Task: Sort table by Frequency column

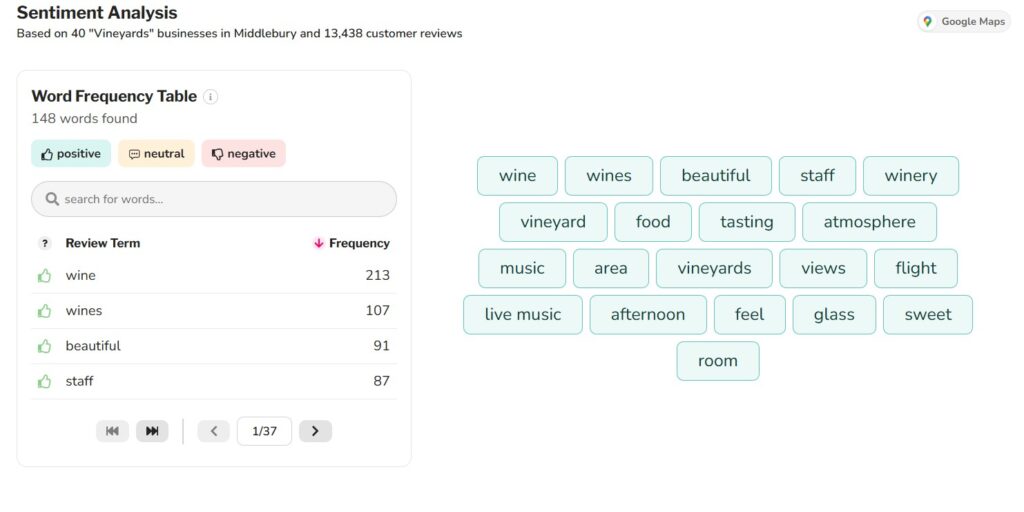Action: click(352, 243)
